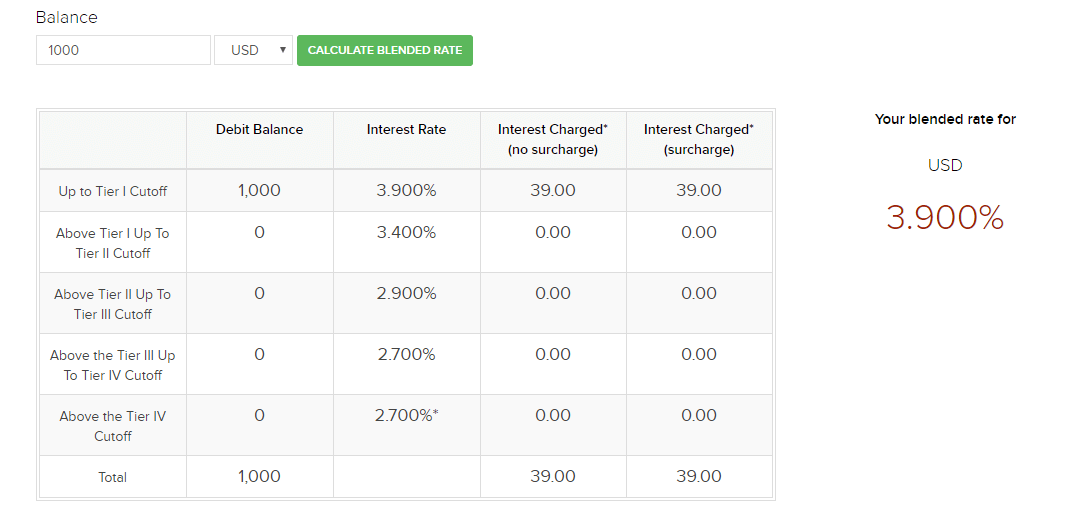1076x513 pixels.
Task: Click the 2.700%* rate in Tier IV row
Action: click(x=406, y=416)
